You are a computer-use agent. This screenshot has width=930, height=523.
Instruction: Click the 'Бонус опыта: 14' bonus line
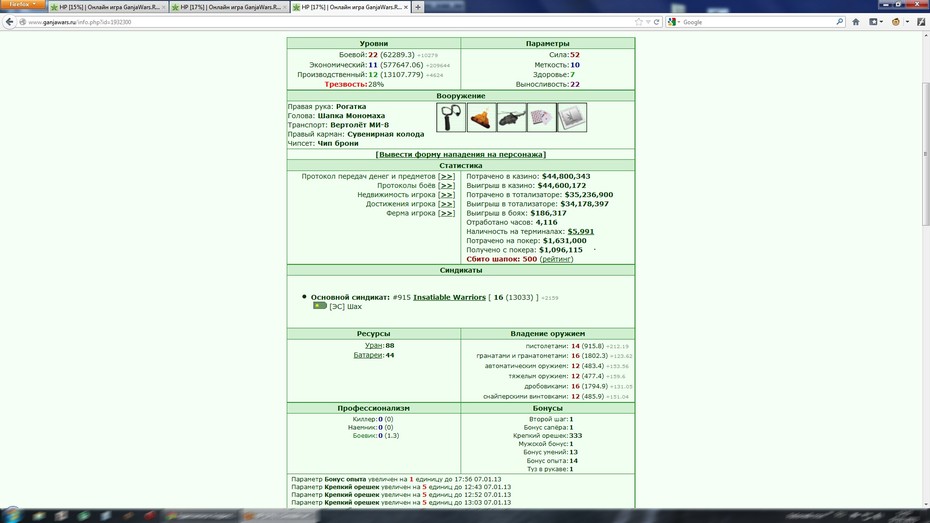pyautogui.click(x=552, y=461)
